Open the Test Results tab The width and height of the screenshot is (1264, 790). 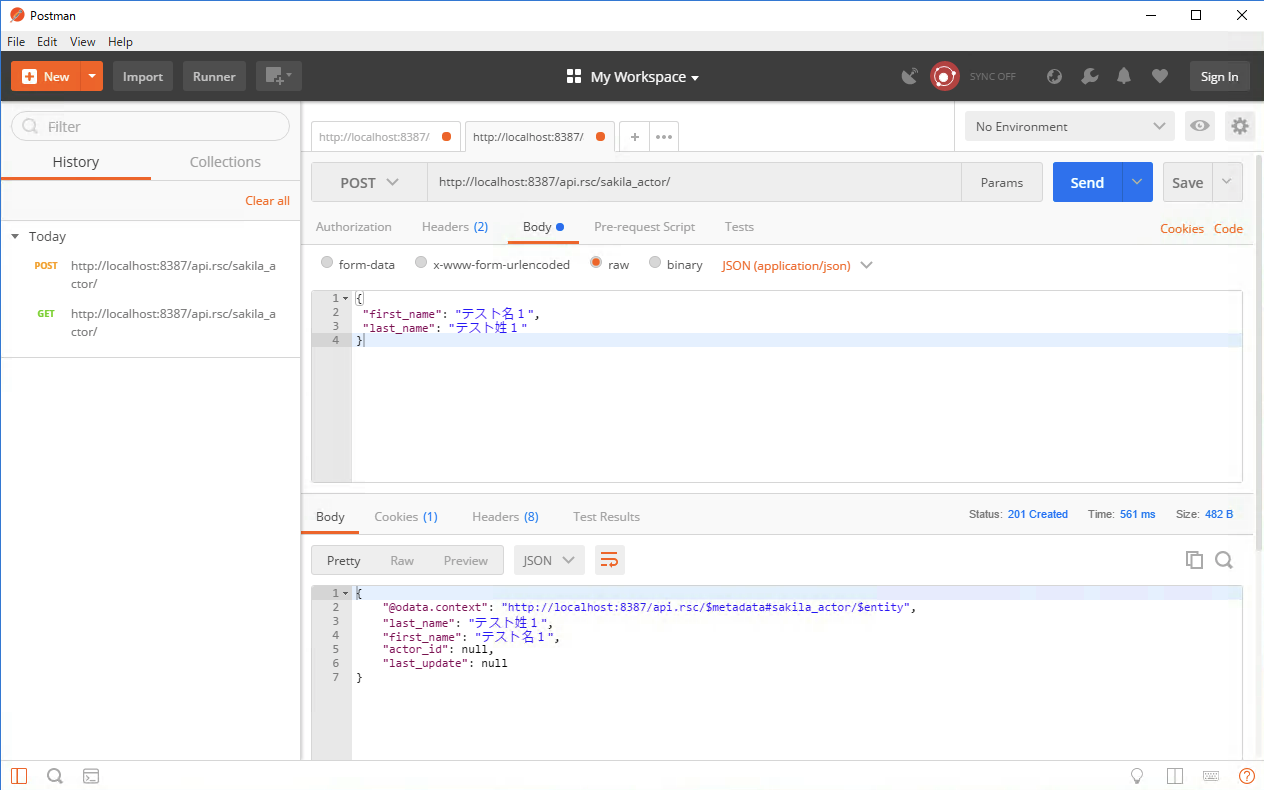pos(606,517)
